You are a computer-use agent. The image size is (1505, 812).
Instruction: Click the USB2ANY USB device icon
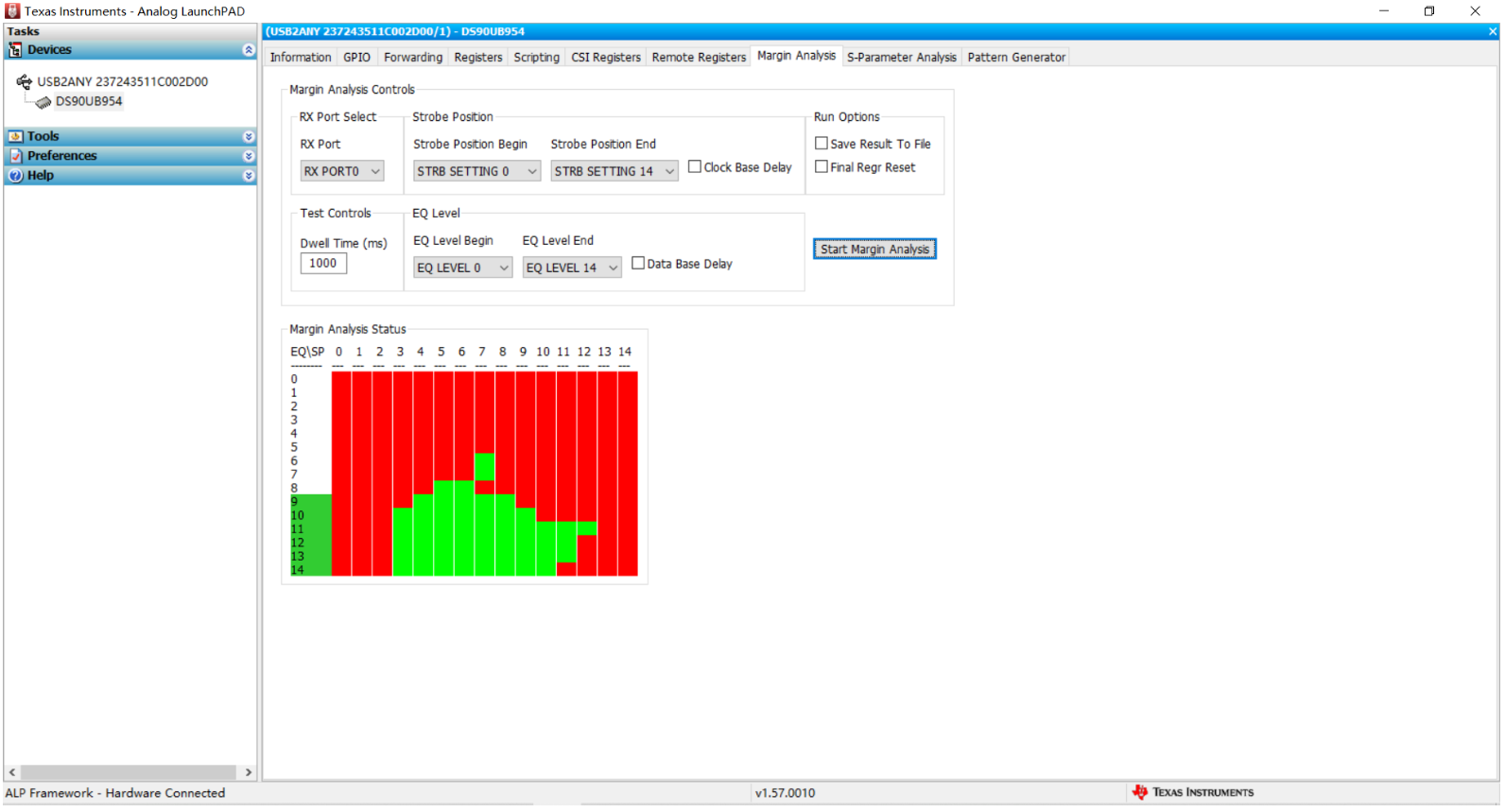point(25,82)
